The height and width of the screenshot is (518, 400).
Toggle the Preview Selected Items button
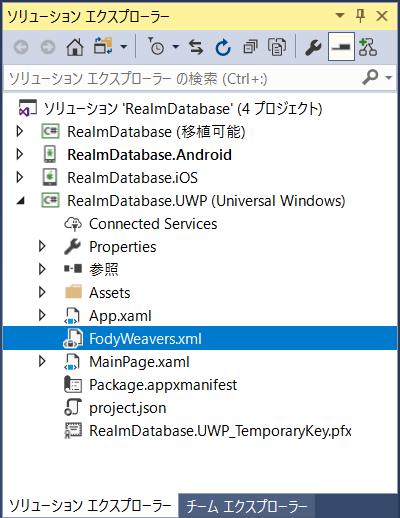(x=341, y=47)
